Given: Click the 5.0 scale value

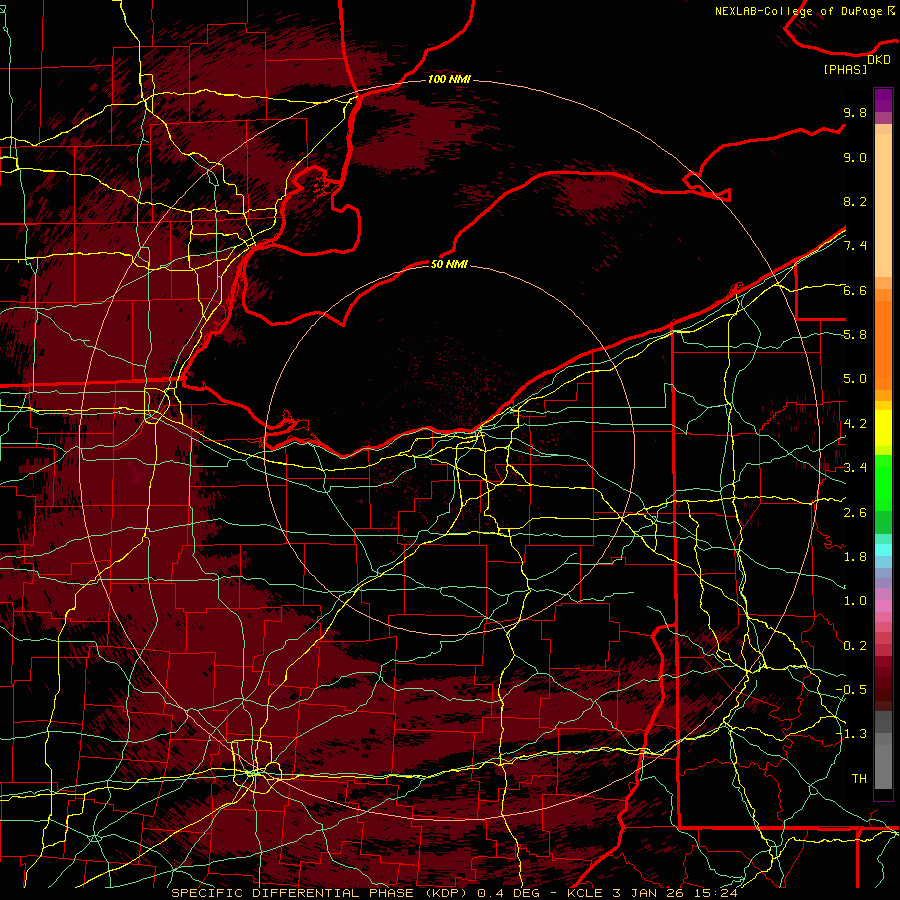Looking at the screenshot, I should click(855, 379).
